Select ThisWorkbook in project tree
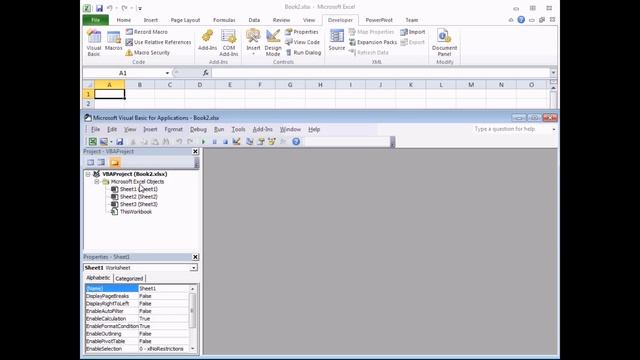640x360 pixels. click(136, 212)
